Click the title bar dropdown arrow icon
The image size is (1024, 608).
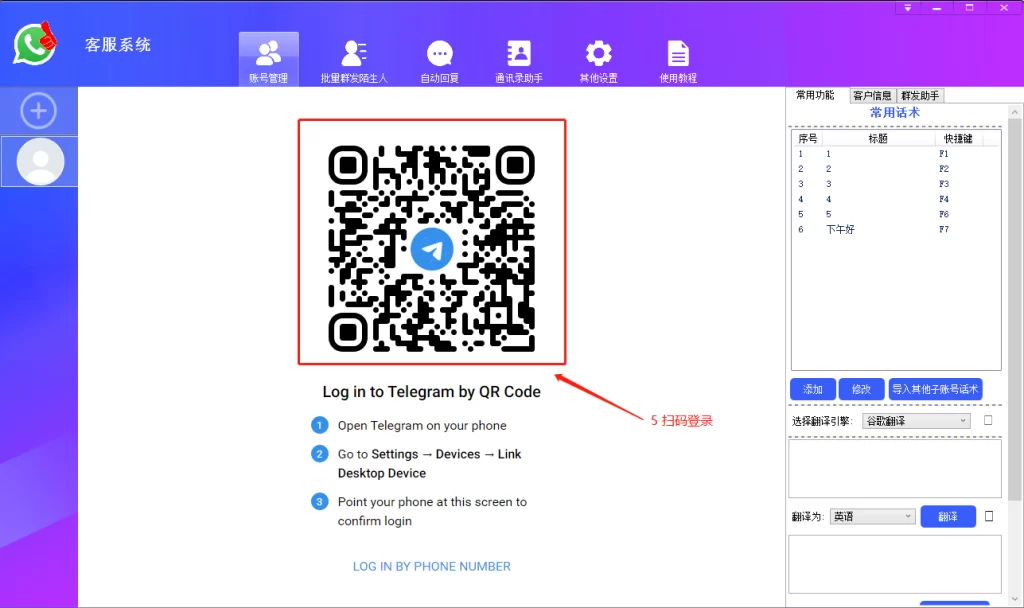coord(908,8)
